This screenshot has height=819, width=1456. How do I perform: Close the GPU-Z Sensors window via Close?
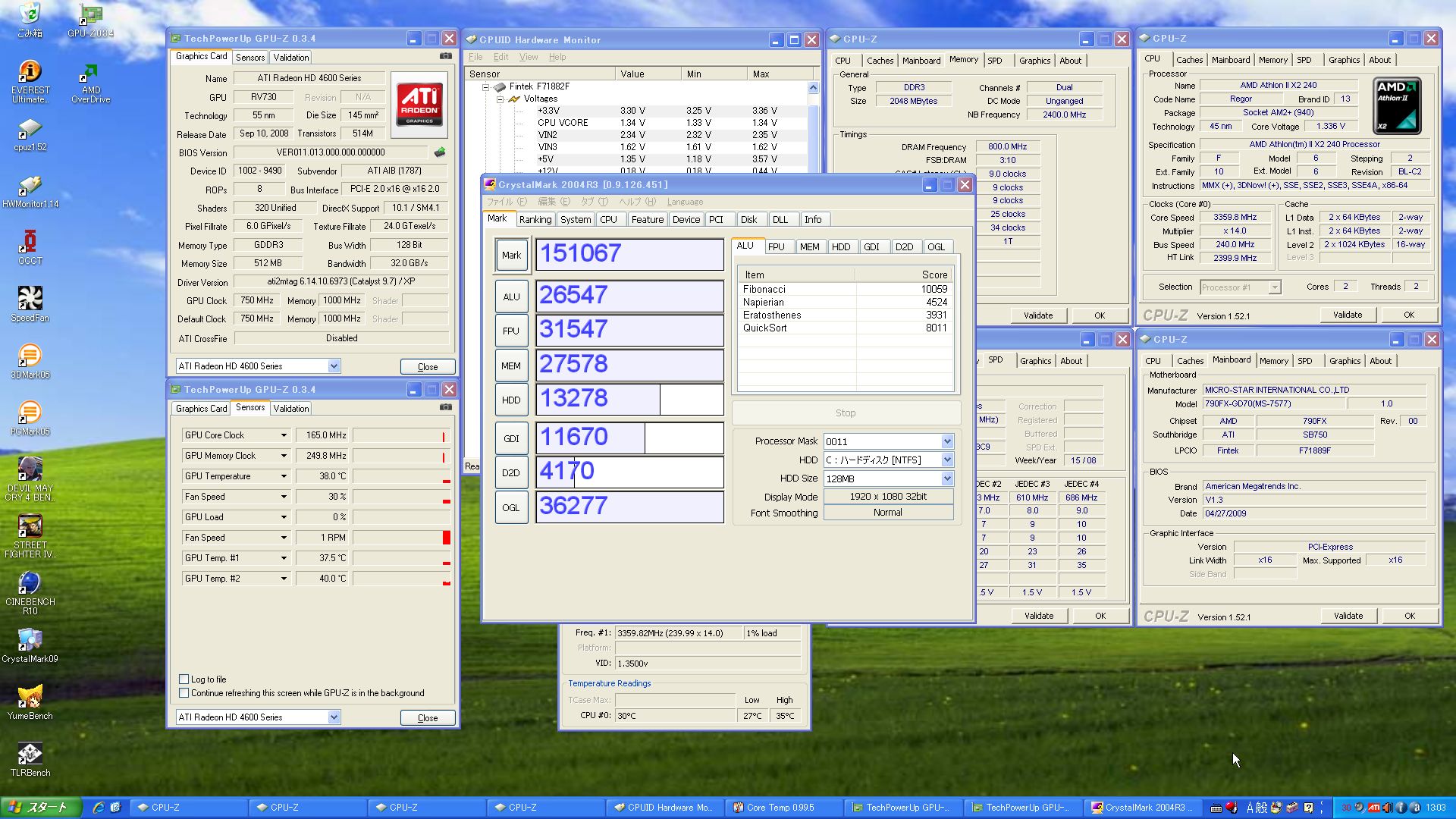(x=428, y=717)
